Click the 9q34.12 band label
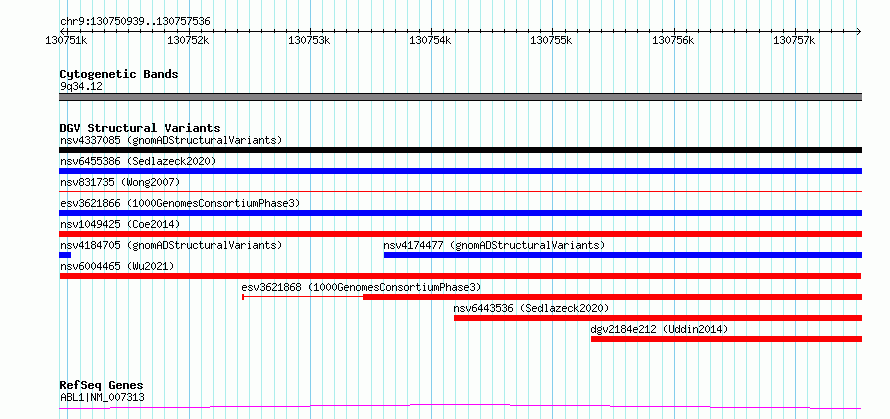 81,86
